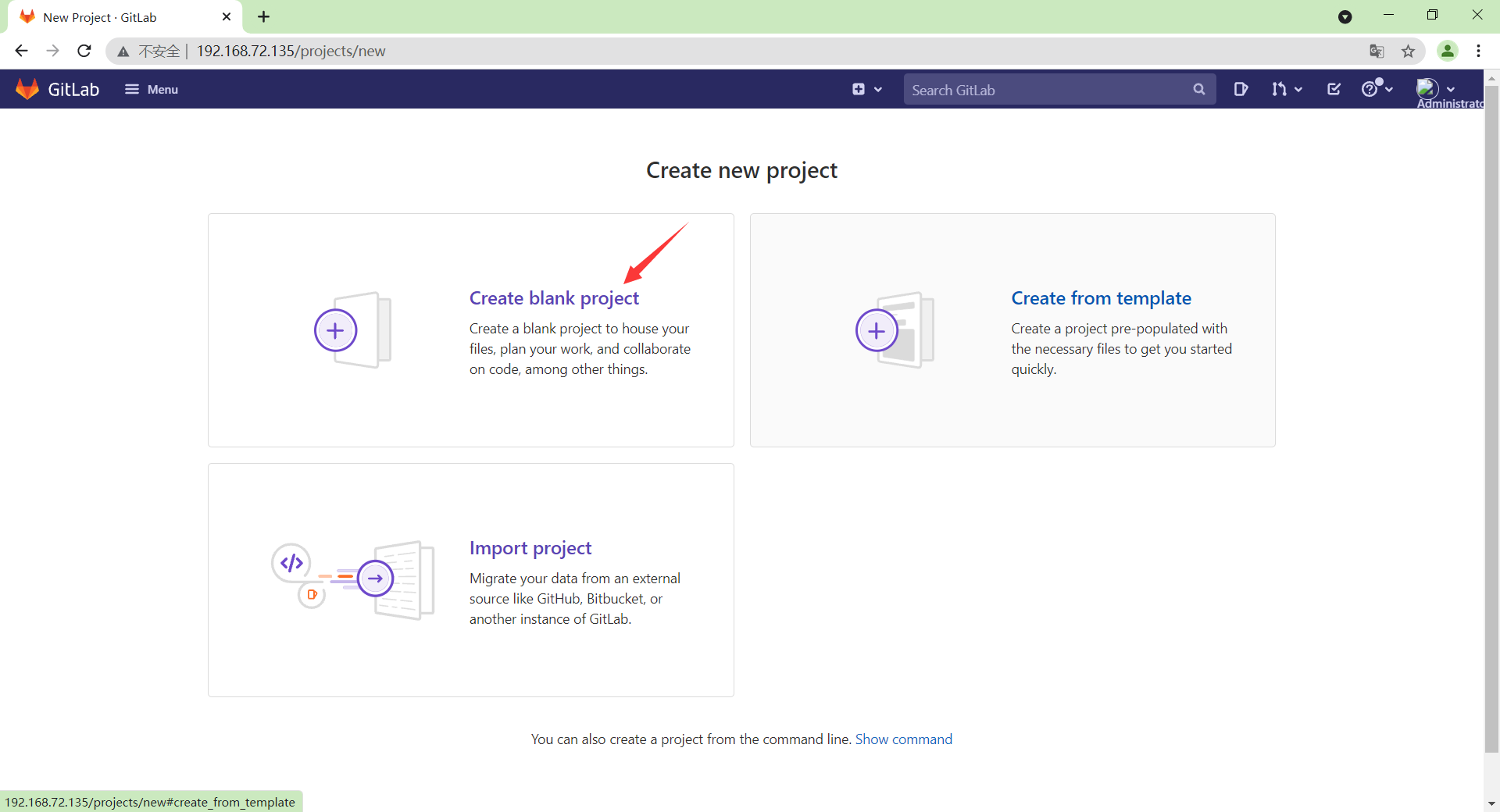Bookmark this page with the star icon
Viewport: 1500px width, 812px height.
coord(1409,51)
